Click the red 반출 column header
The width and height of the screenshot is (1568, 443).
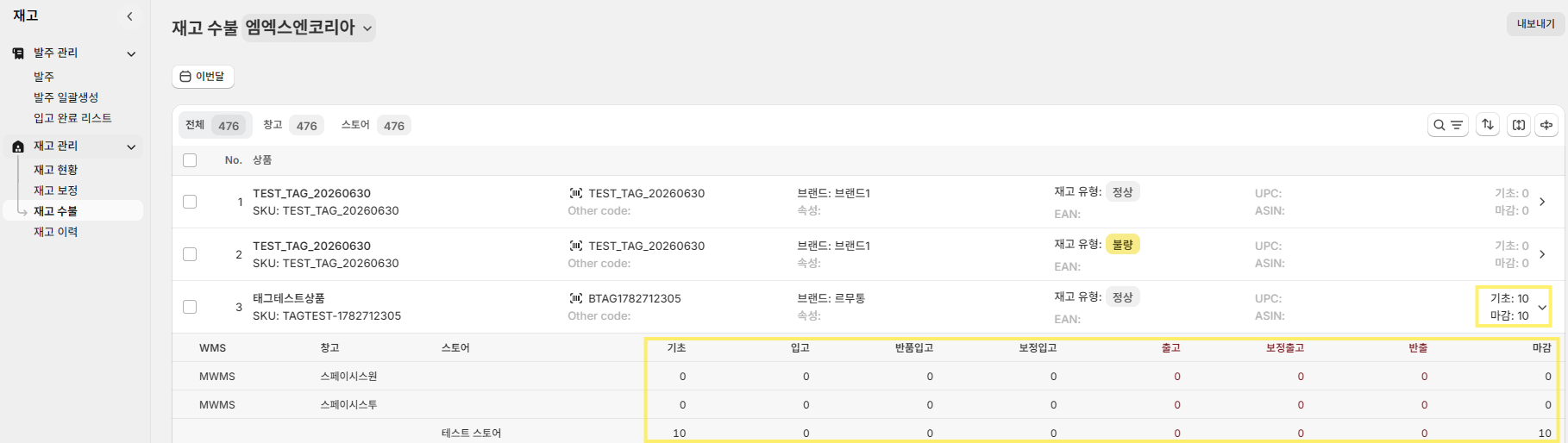[1418, 348]
